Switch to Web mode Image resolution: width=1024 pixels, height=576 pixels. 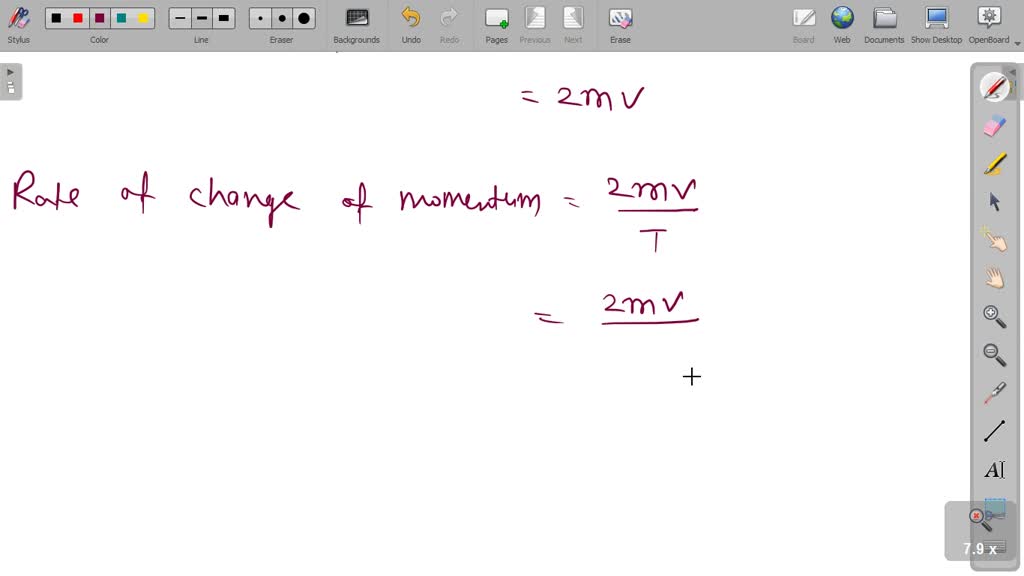[842, 25]
